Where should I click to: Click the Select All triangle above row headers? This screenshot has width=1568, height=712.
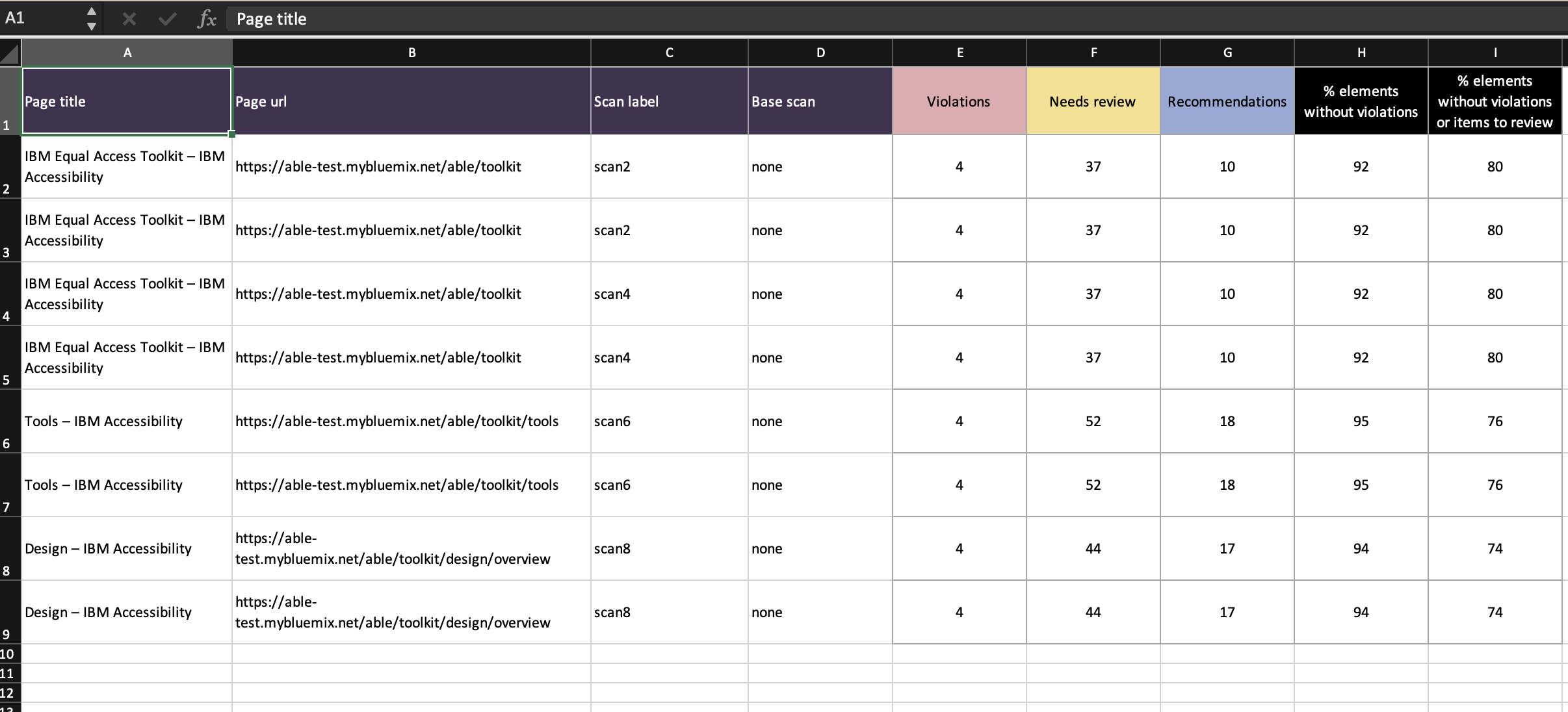[x=10, y=52]
